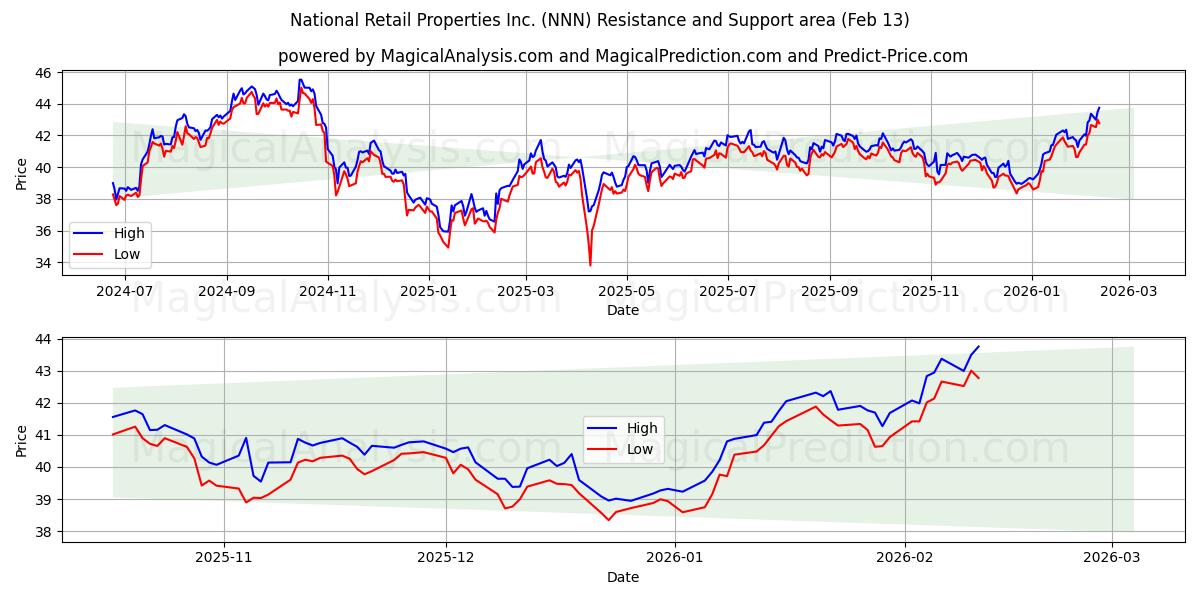Click the 2025-11 date tick on top chart

(931, 291)
